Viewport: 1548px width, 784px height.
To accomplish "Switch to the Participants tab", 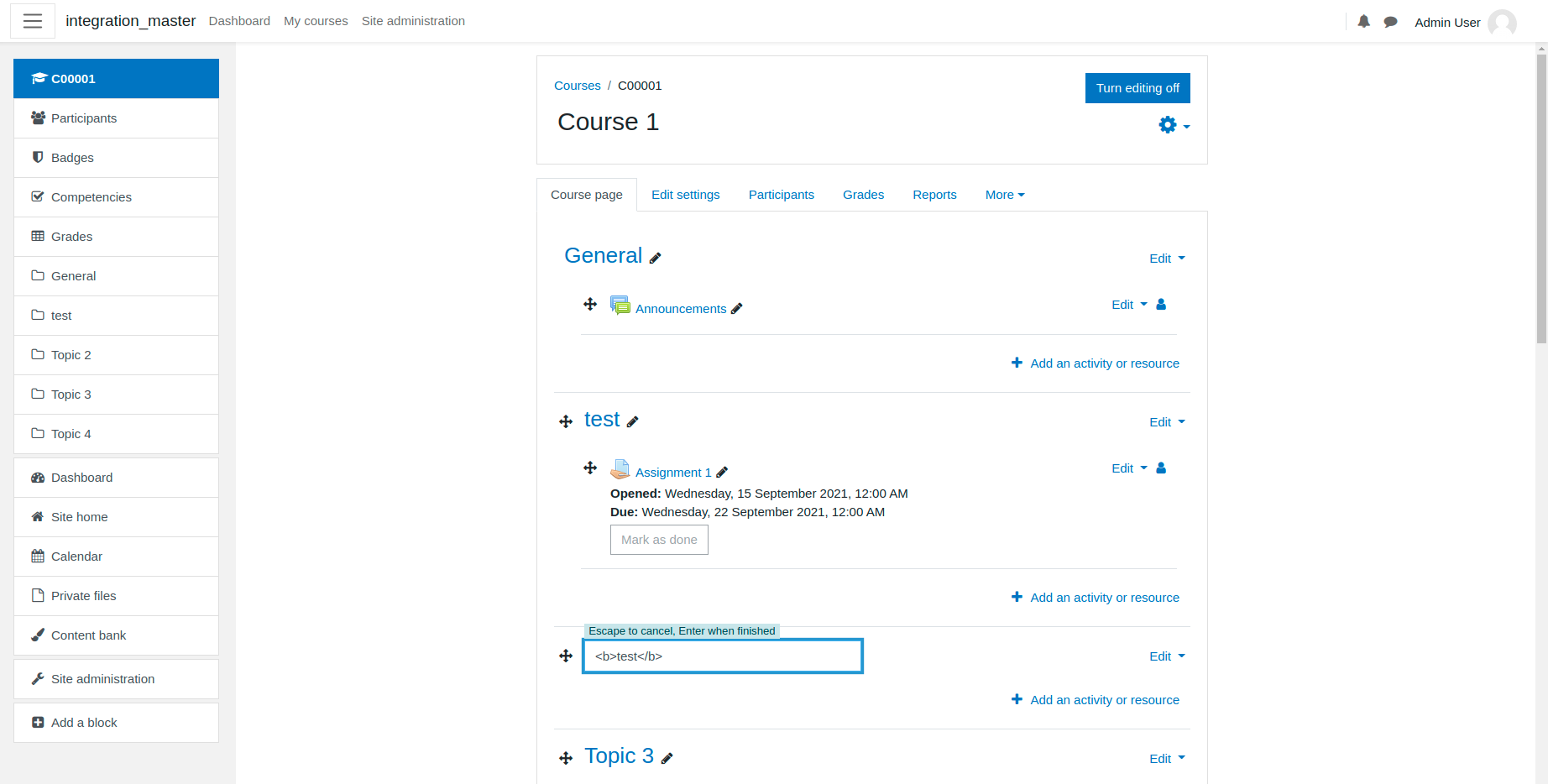I will (782, 195).
